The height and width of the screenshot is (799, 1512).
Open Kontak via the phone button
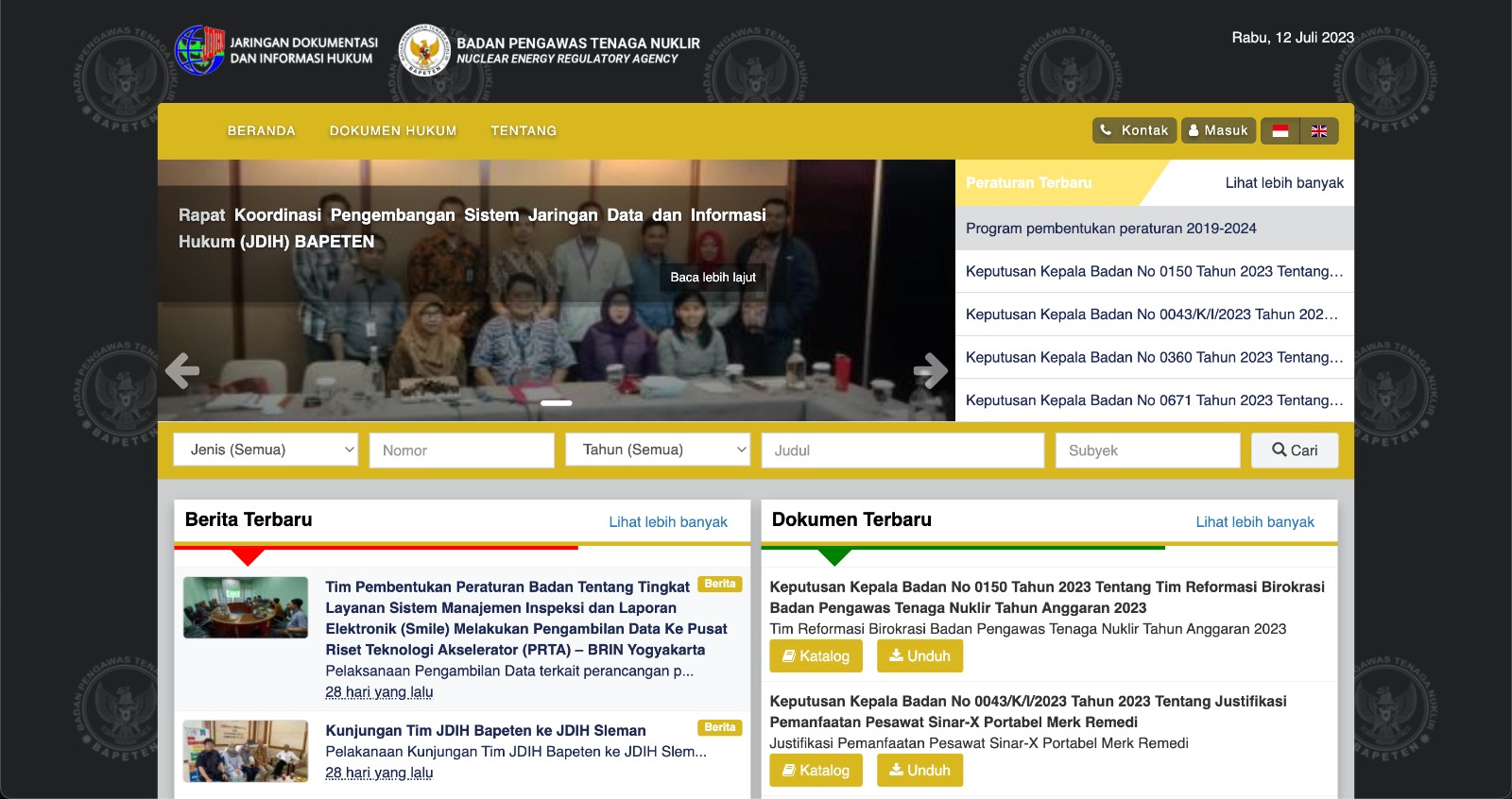click(x=1134, y=130)
